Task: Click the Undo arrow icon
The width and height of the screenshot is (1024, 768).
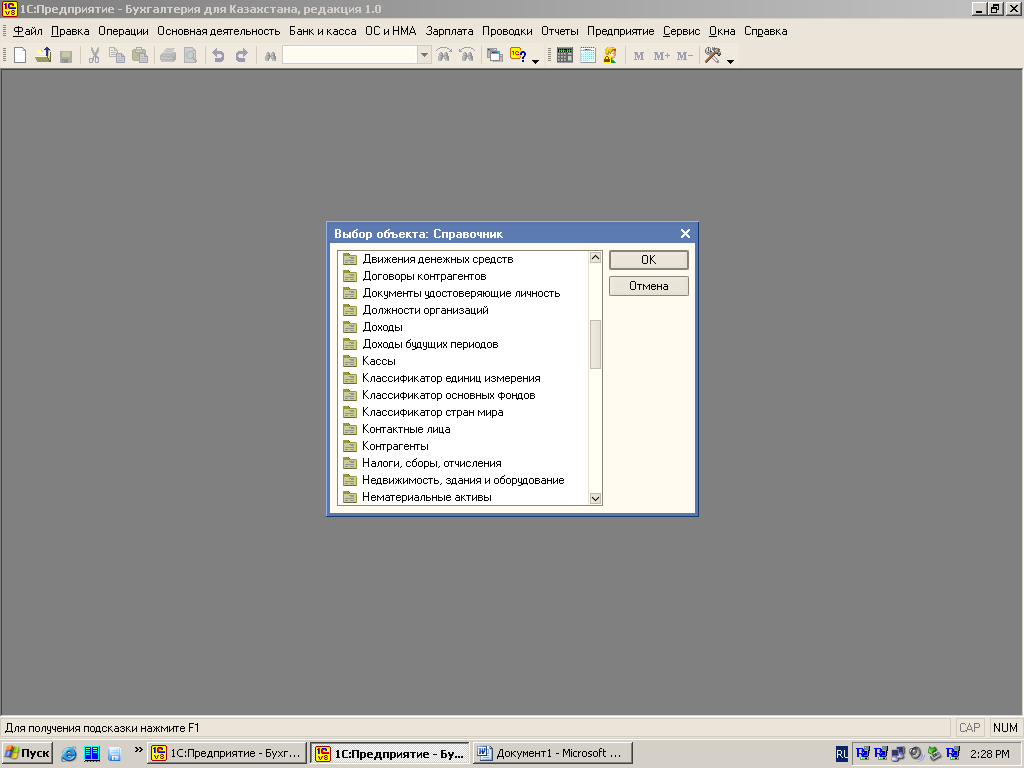Action: pos(218,56)
